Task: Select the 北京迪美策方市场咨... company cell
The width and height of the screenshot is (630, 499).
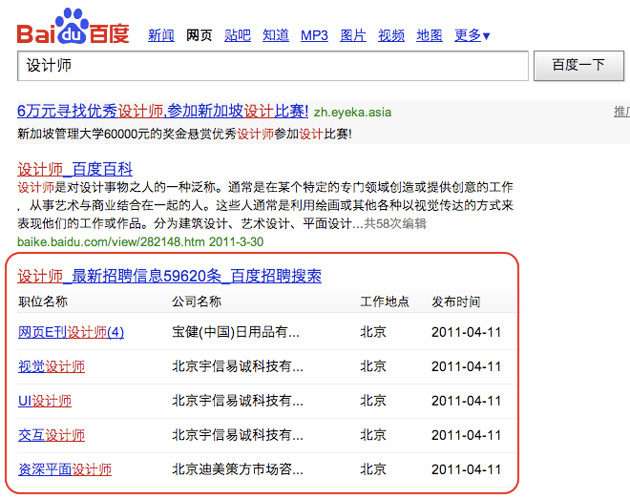Action: [237, 469]
